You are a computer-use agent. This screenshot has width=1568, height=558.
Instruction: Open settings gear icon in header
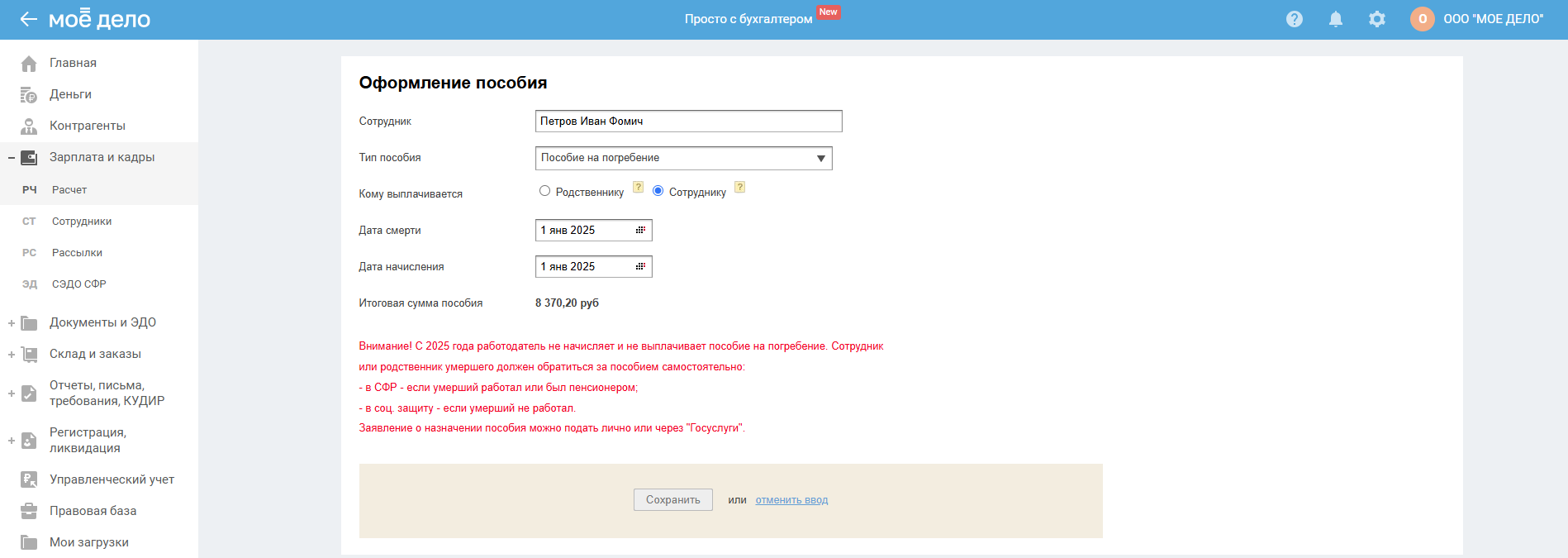coord(1377,19)
